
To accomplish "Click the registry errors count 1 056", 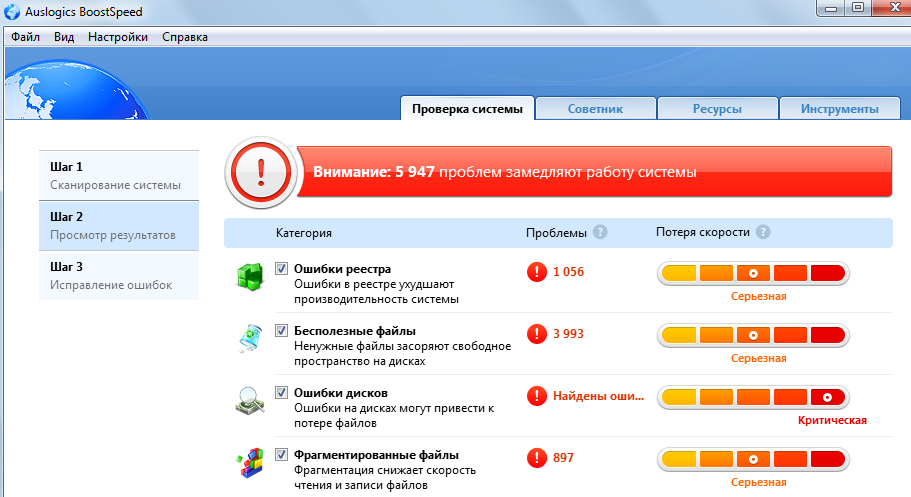I will (568, 272).
